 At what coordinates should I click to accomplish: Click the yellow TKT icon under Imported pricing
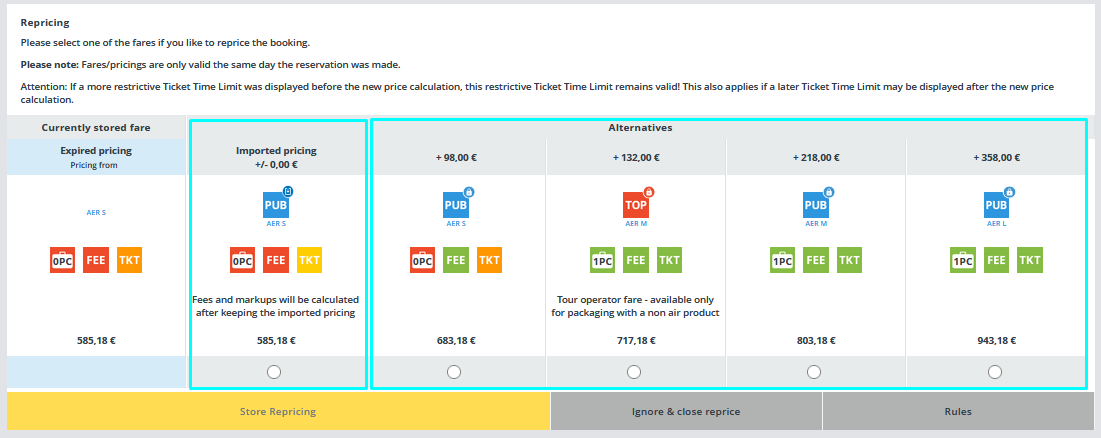point(310,260)
